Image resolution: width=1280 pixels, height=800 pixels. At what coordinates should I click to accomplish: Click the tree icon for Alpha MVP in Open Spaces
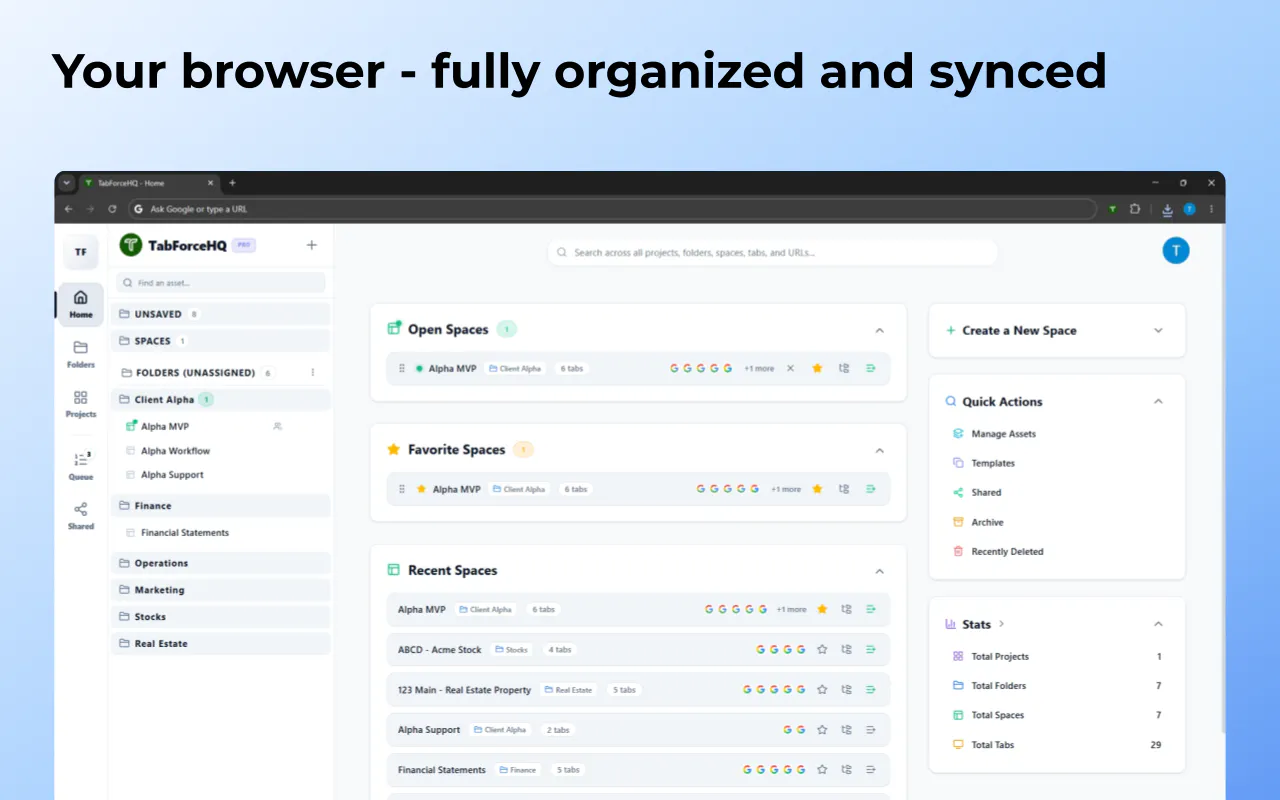point(844,368)
